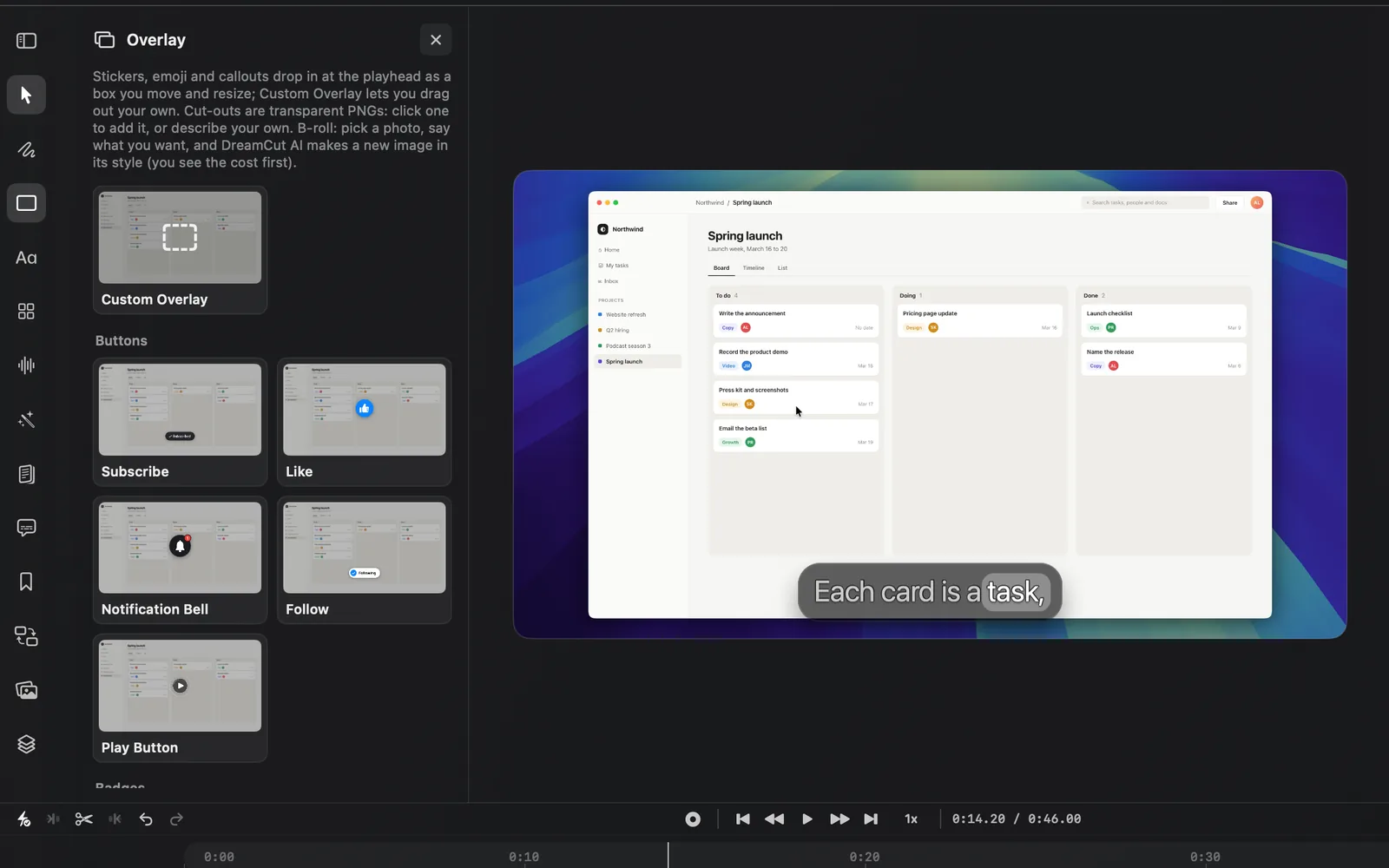Redo the last undone edit
1389x868 pixels.
point(176,819)
